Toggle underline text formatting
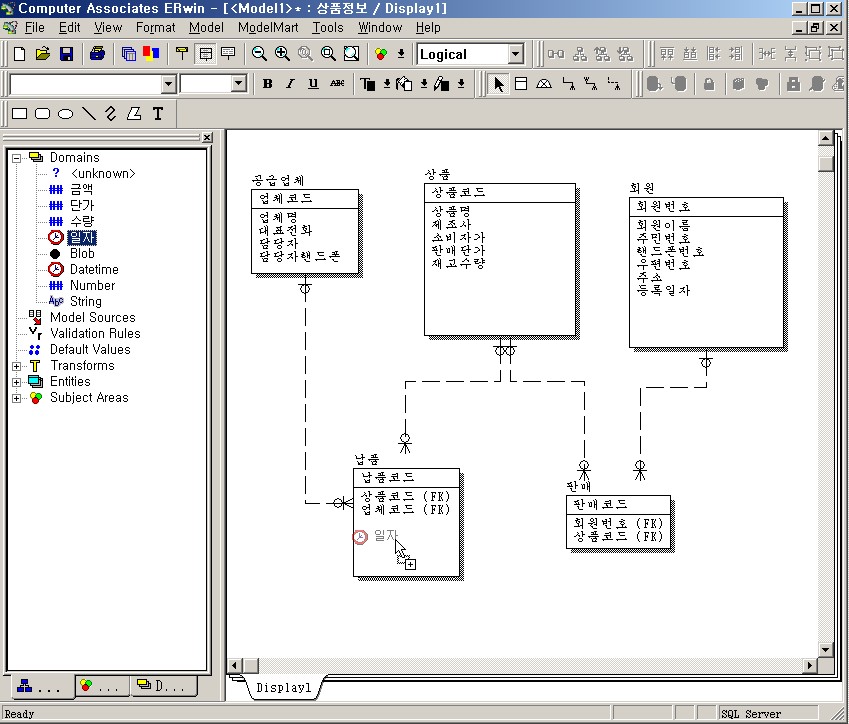 tap(314, 84)
